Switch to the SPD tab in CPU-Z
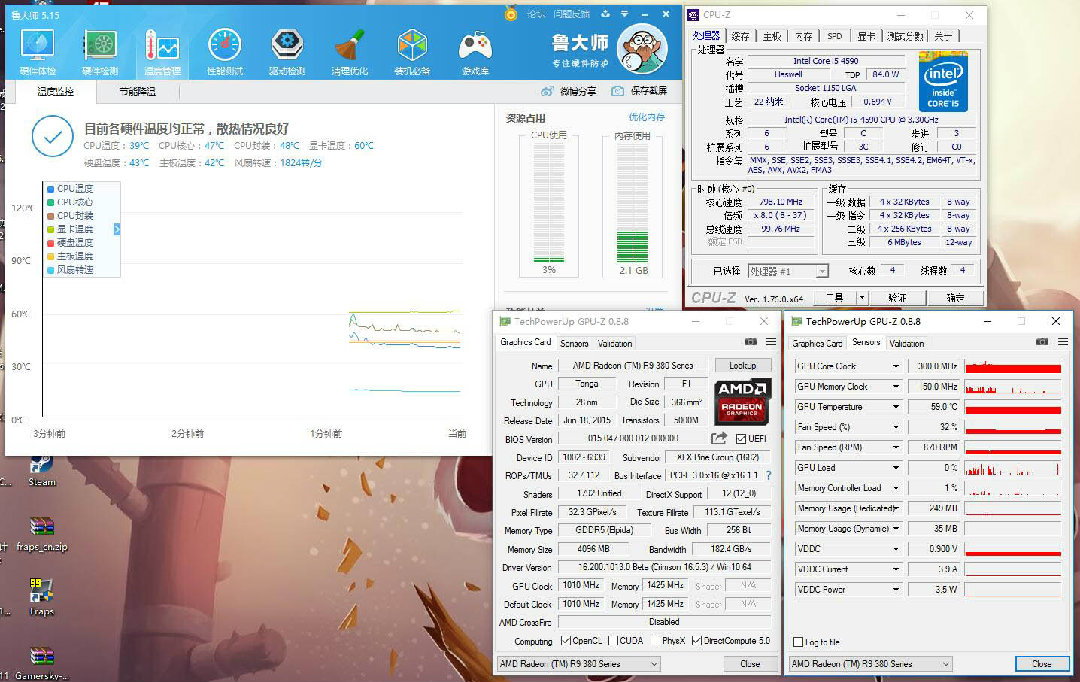 [x=835, y=37]
